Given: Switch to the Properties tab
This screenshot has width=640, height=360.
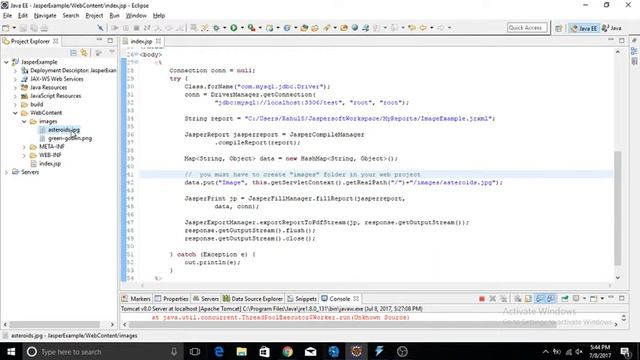Looking at the screenshot, I should (171, 299).
